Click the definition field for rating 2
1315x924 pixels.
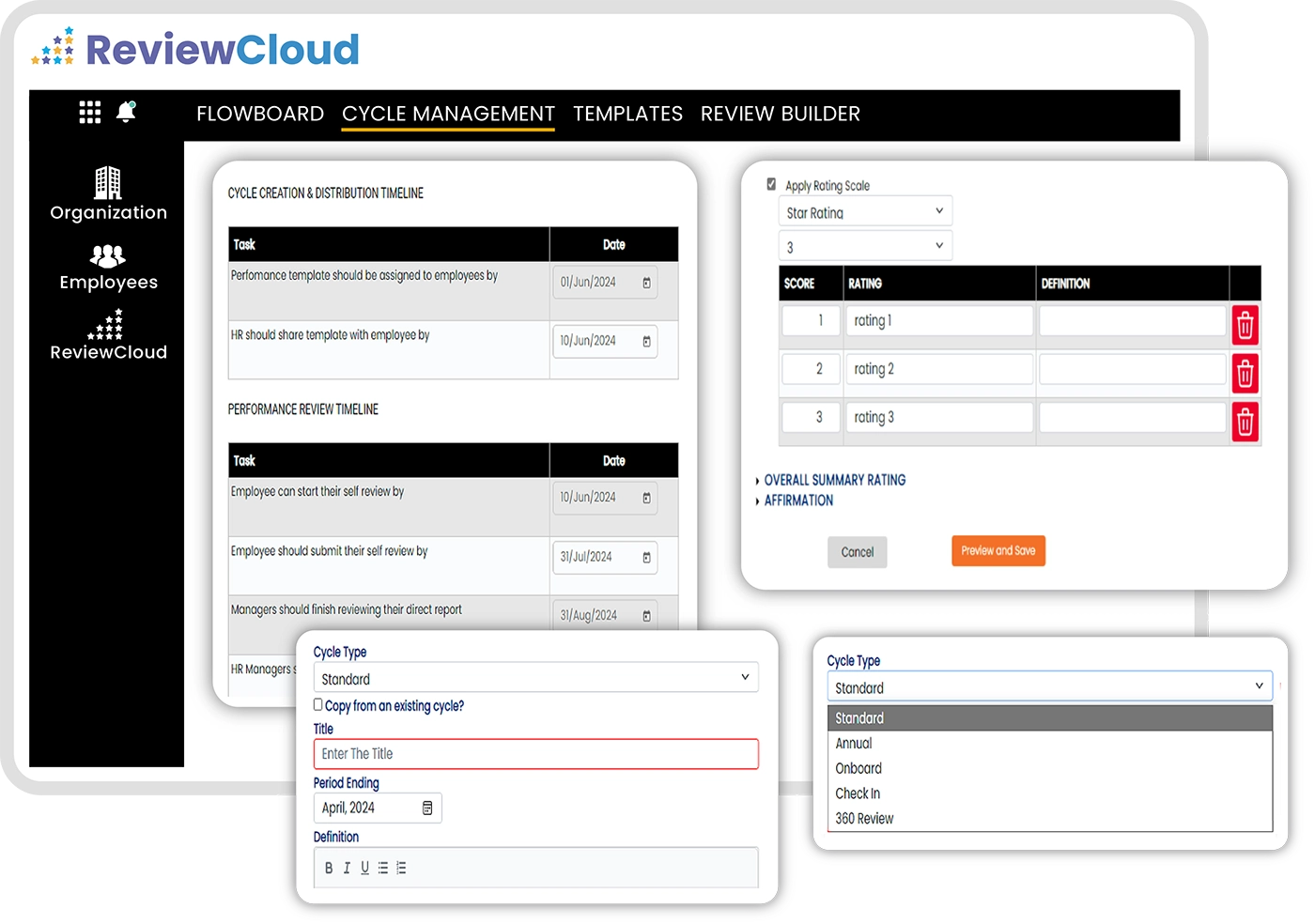click(1133, 369)
